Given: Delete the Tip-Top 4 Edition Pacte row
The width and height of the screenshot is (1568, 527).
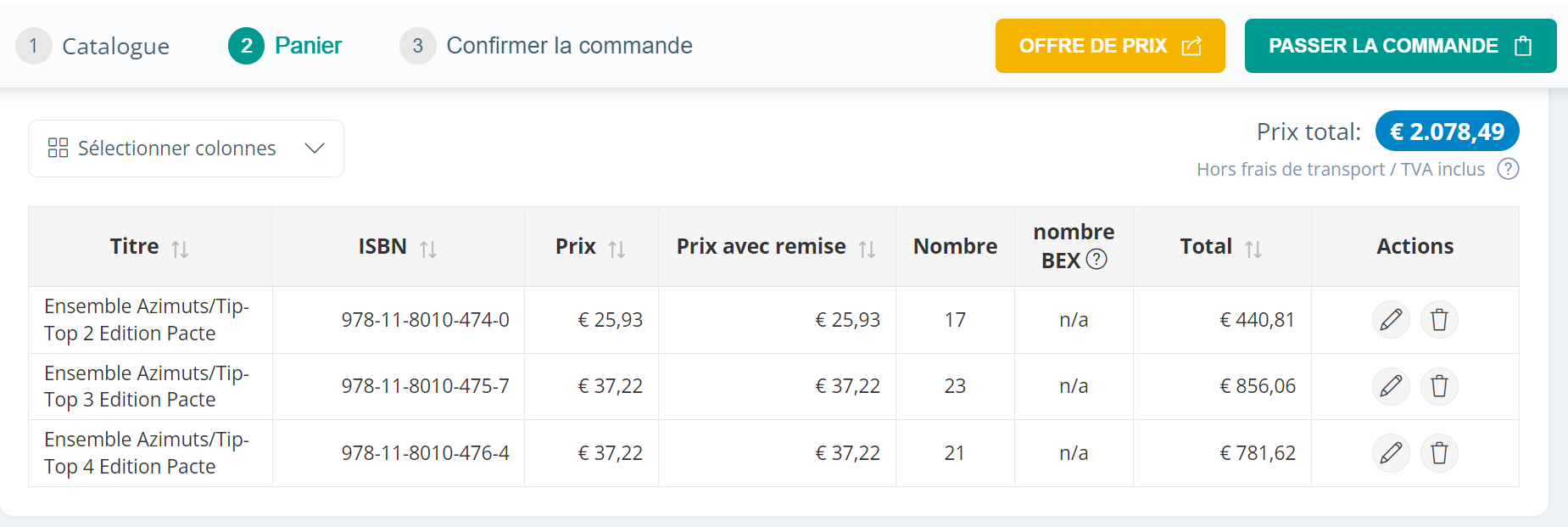Looking at the screenshot, I should click(x=1439, y=453).
